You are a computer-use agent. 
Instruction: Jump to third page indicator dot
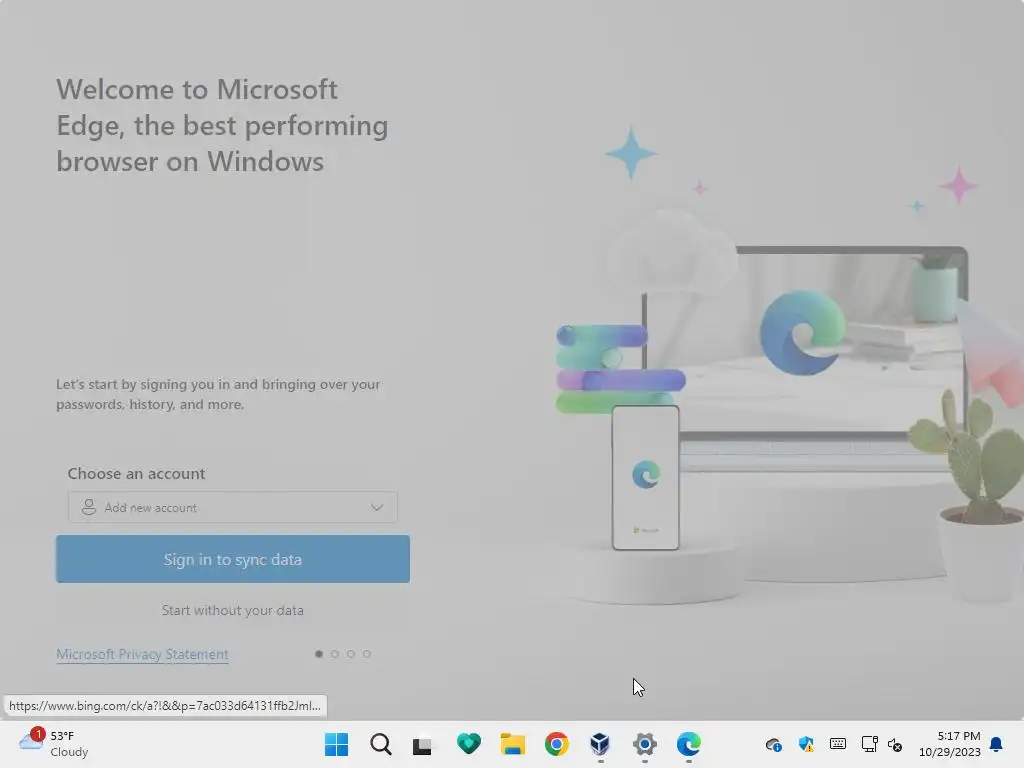coord(351,654)
